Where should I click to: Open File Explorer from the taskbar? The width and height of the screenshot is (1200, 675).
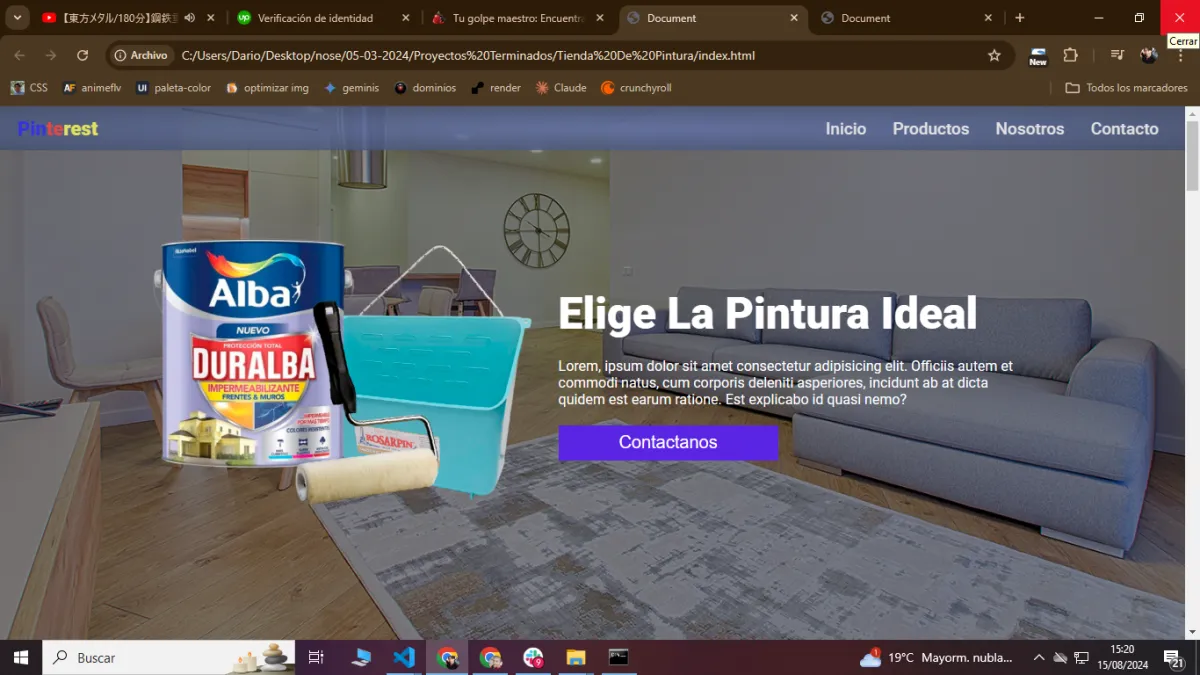[576, 658]
